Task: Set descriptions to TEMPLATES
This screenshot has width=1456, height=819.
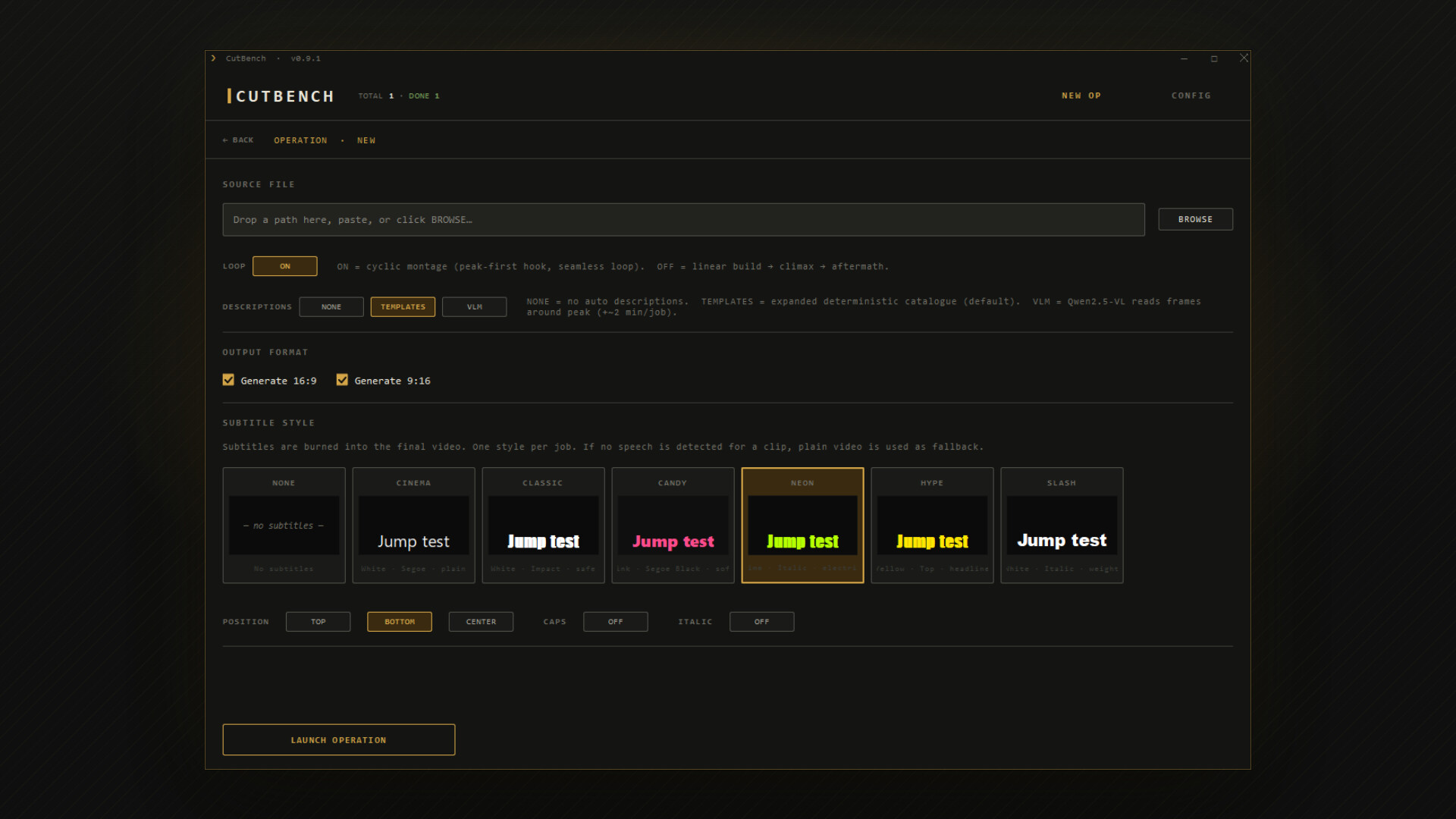Action: coord(403,307)
